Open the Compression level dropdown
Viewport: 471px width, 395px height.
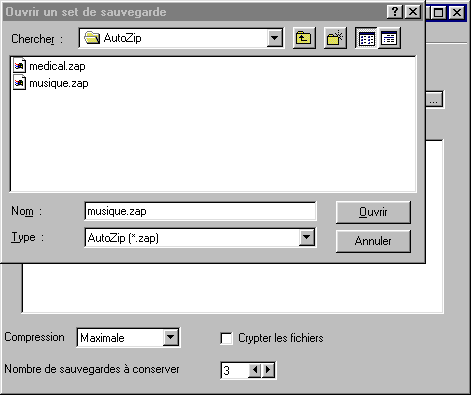[x=170, y=337]
